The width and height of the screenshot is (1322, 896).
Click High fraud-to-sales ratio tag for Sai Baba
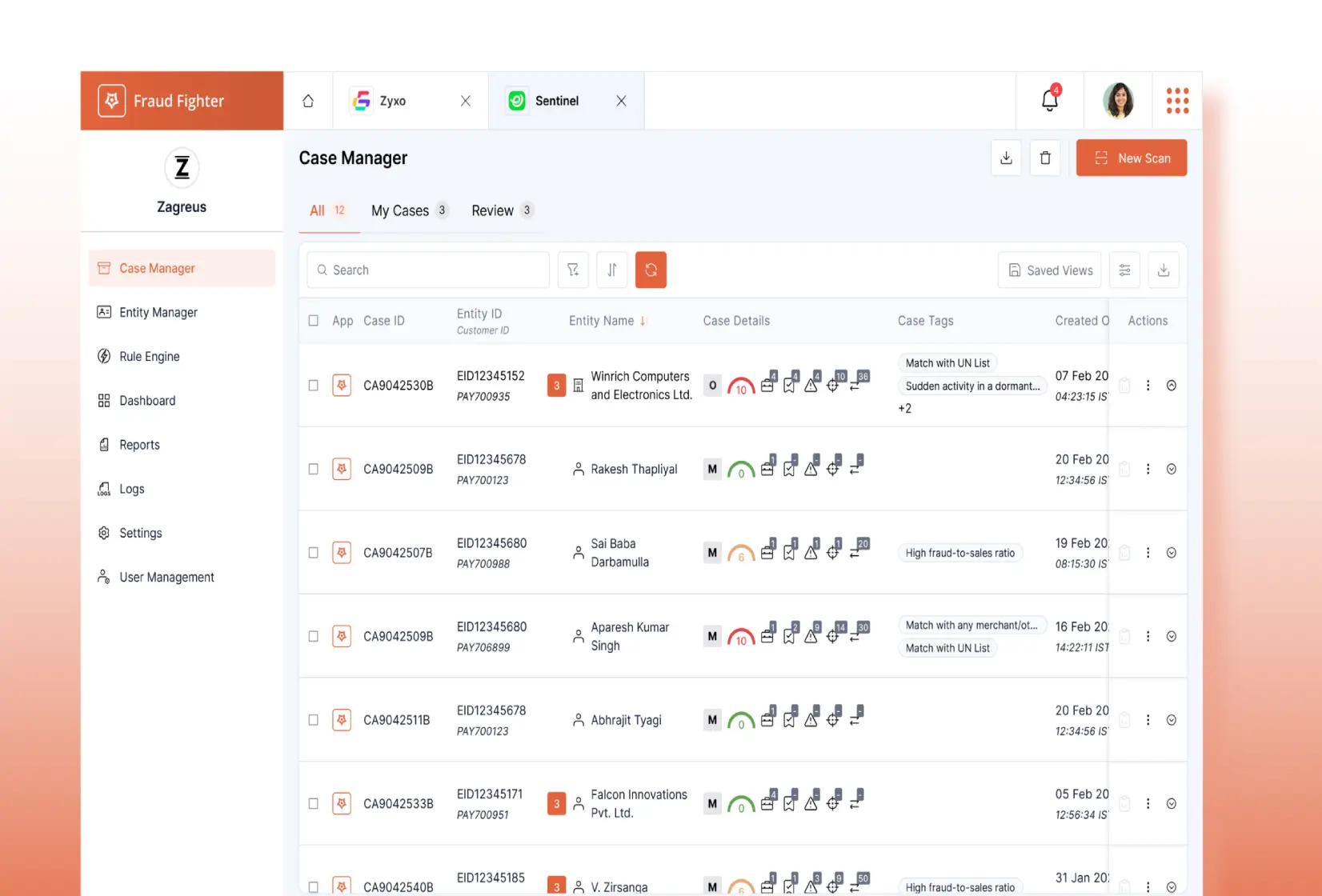[959, 553]
